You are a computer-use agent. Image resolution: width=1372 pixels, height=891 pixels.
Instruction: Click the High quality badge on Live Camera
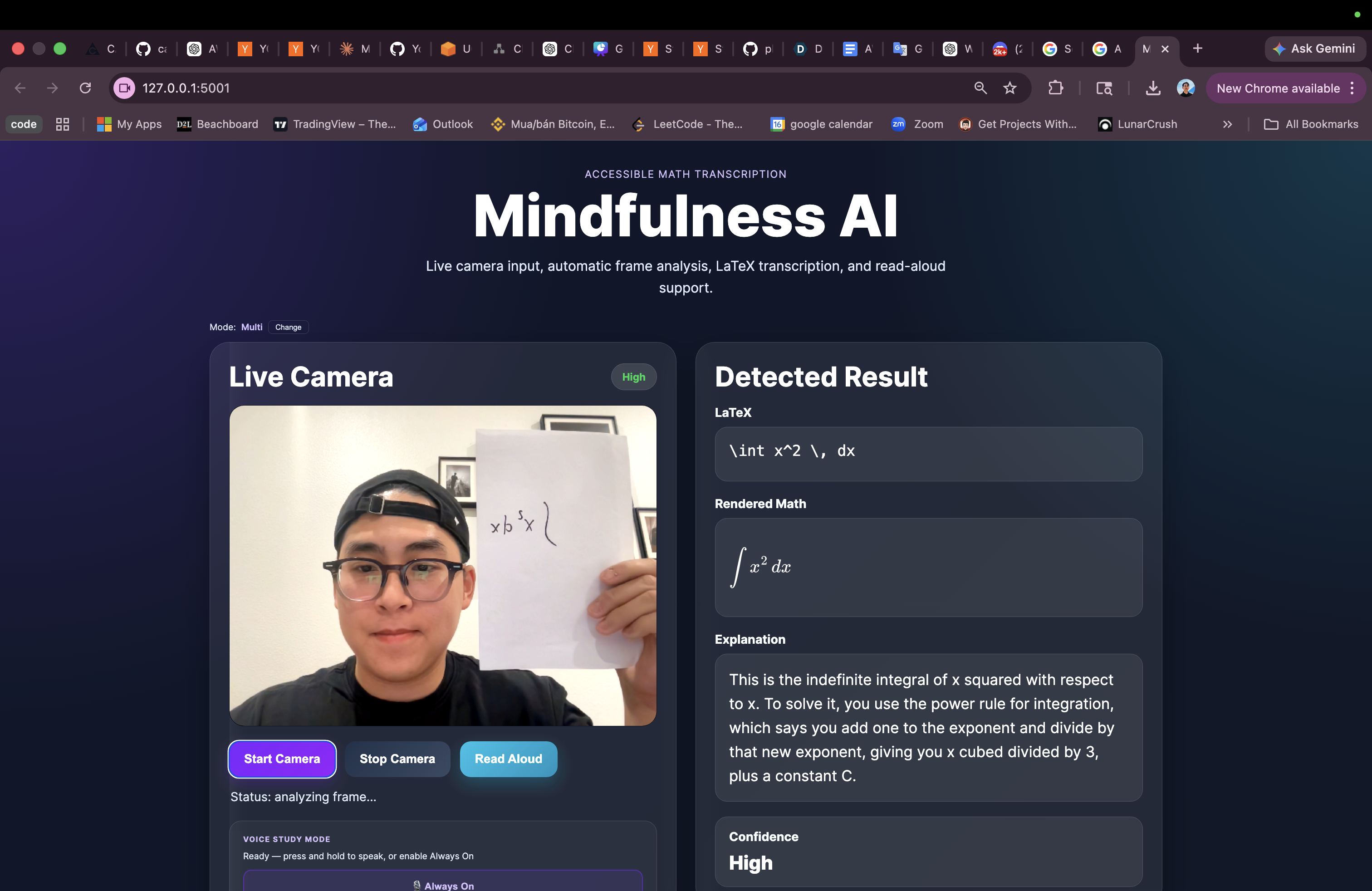[x=633, y=377]
